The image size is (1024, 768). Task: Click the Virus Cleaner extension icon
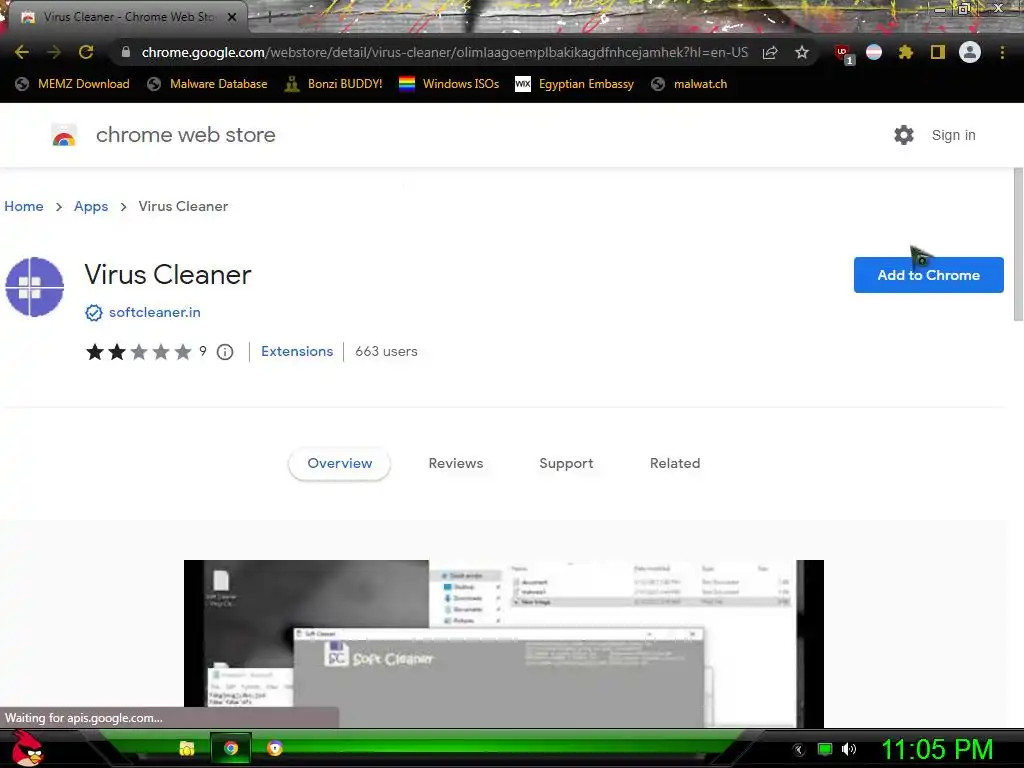[35, 287]
